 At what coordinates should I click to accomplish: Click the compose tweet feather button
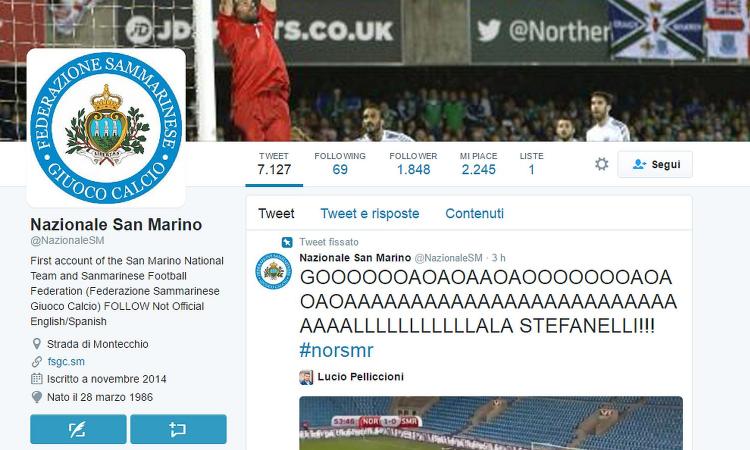78,429
